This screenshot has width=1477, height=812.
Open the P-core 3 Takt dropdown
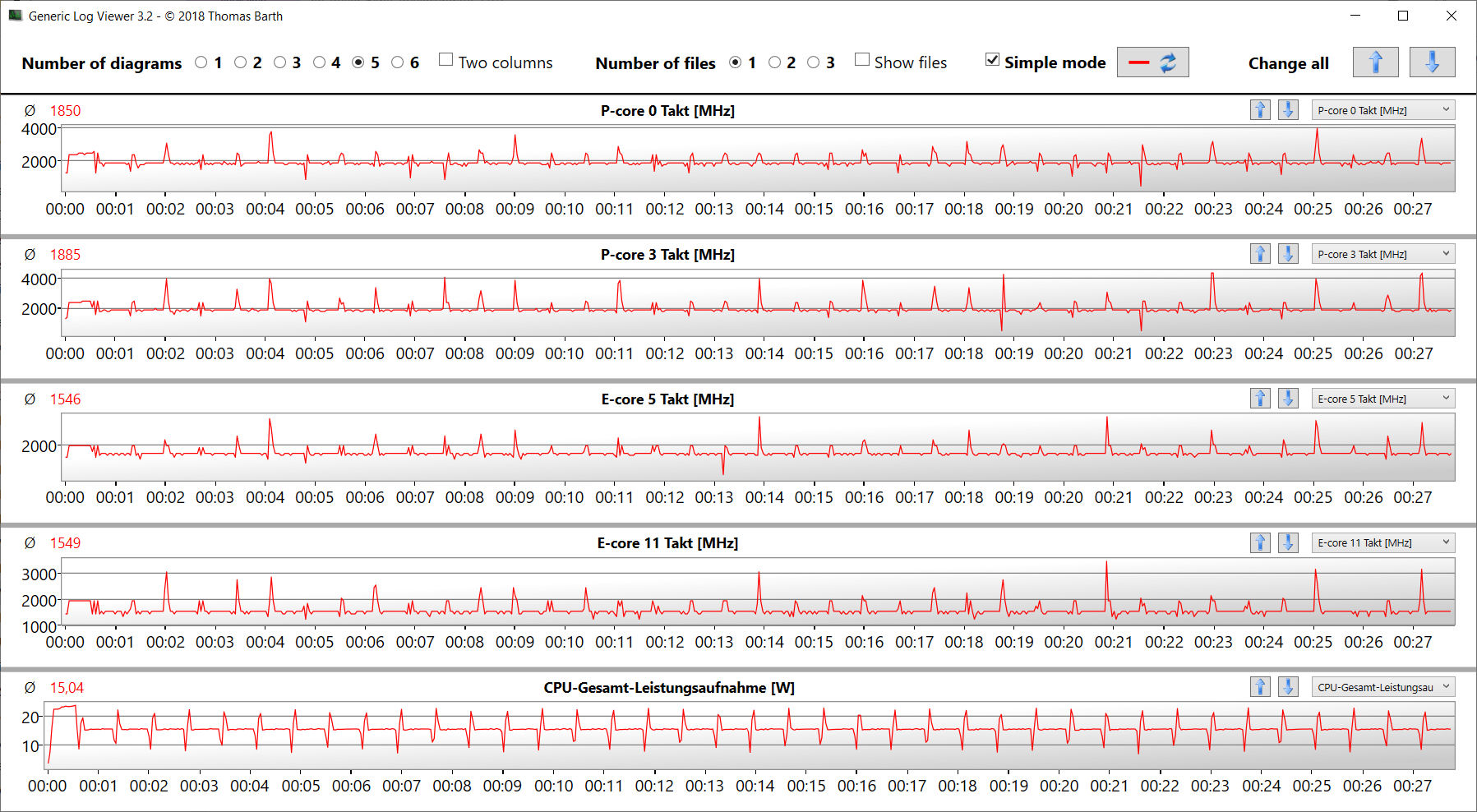[1382, 254]
